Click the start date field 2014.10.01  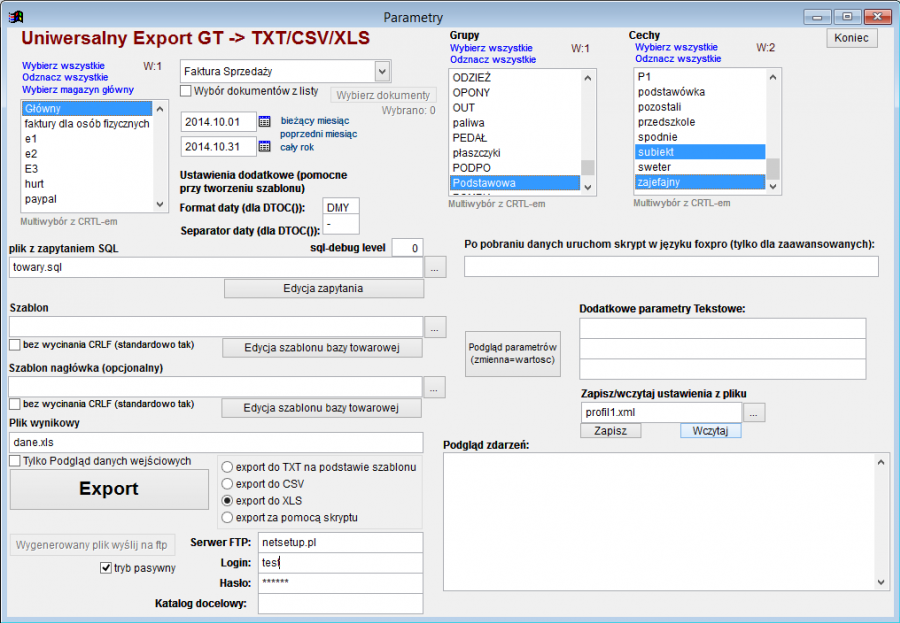tap(219, 122)
